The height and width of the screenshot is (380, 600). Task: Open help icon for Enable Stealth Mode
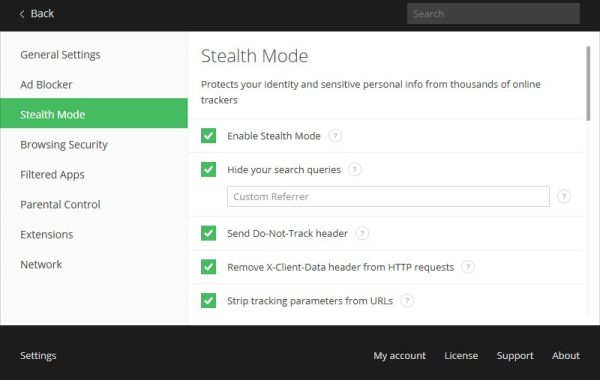[335, 136]
